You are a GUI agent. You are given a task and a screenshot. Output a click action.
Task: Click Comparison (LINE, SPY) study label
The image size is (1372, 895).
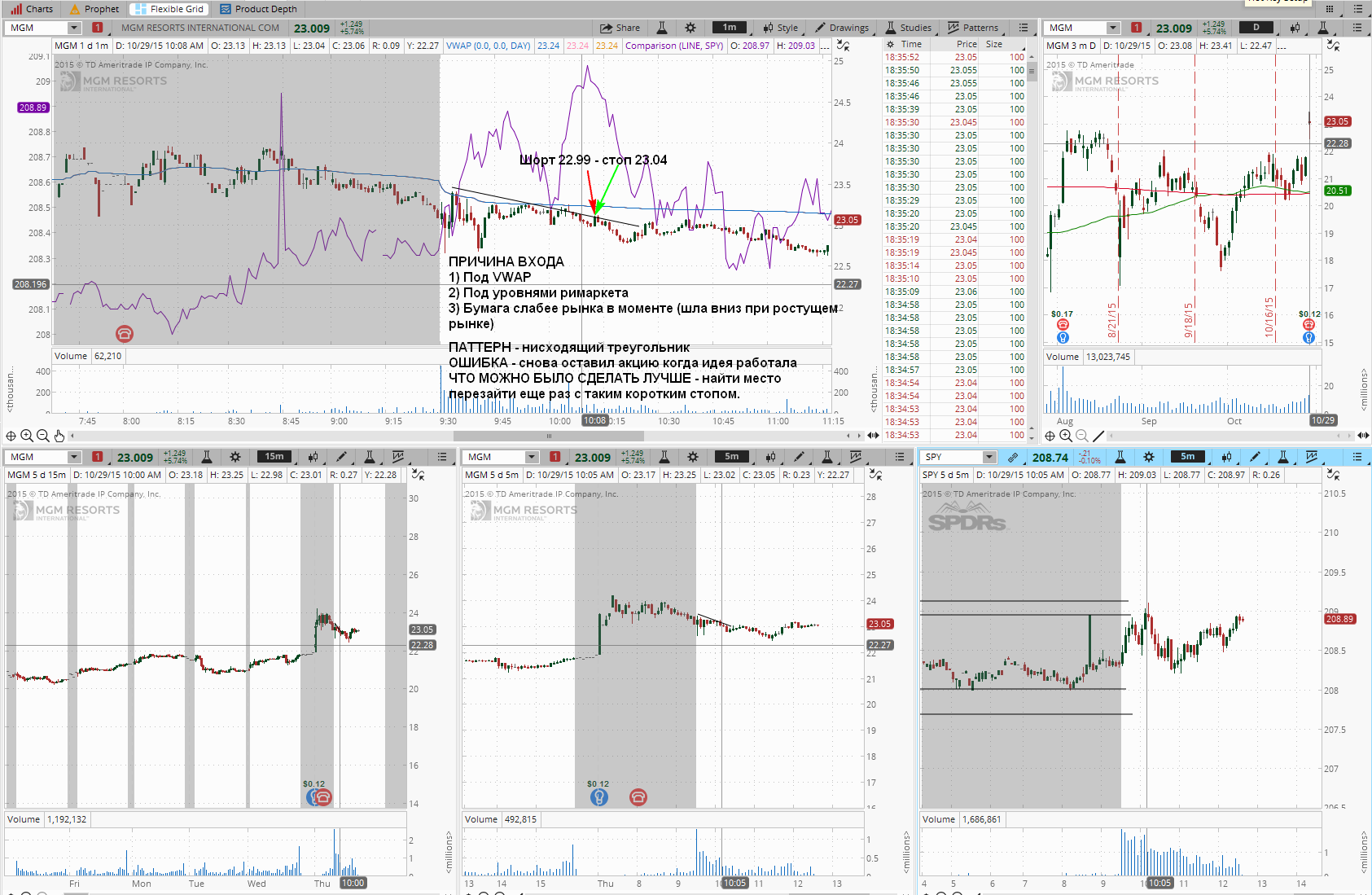tap(674, 46)
